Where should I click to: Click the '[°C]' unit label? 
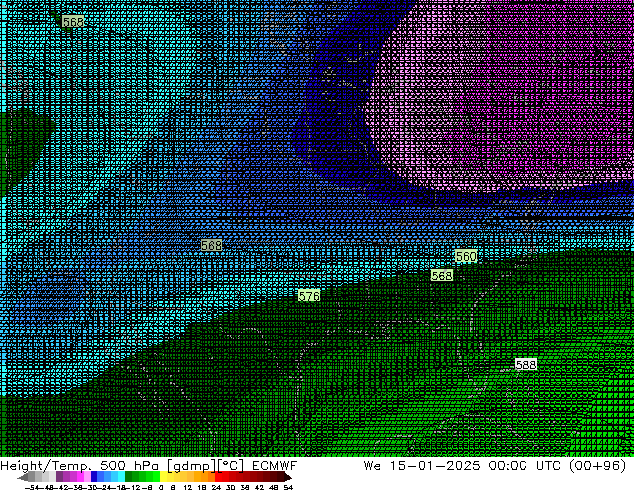coord(230,466)
